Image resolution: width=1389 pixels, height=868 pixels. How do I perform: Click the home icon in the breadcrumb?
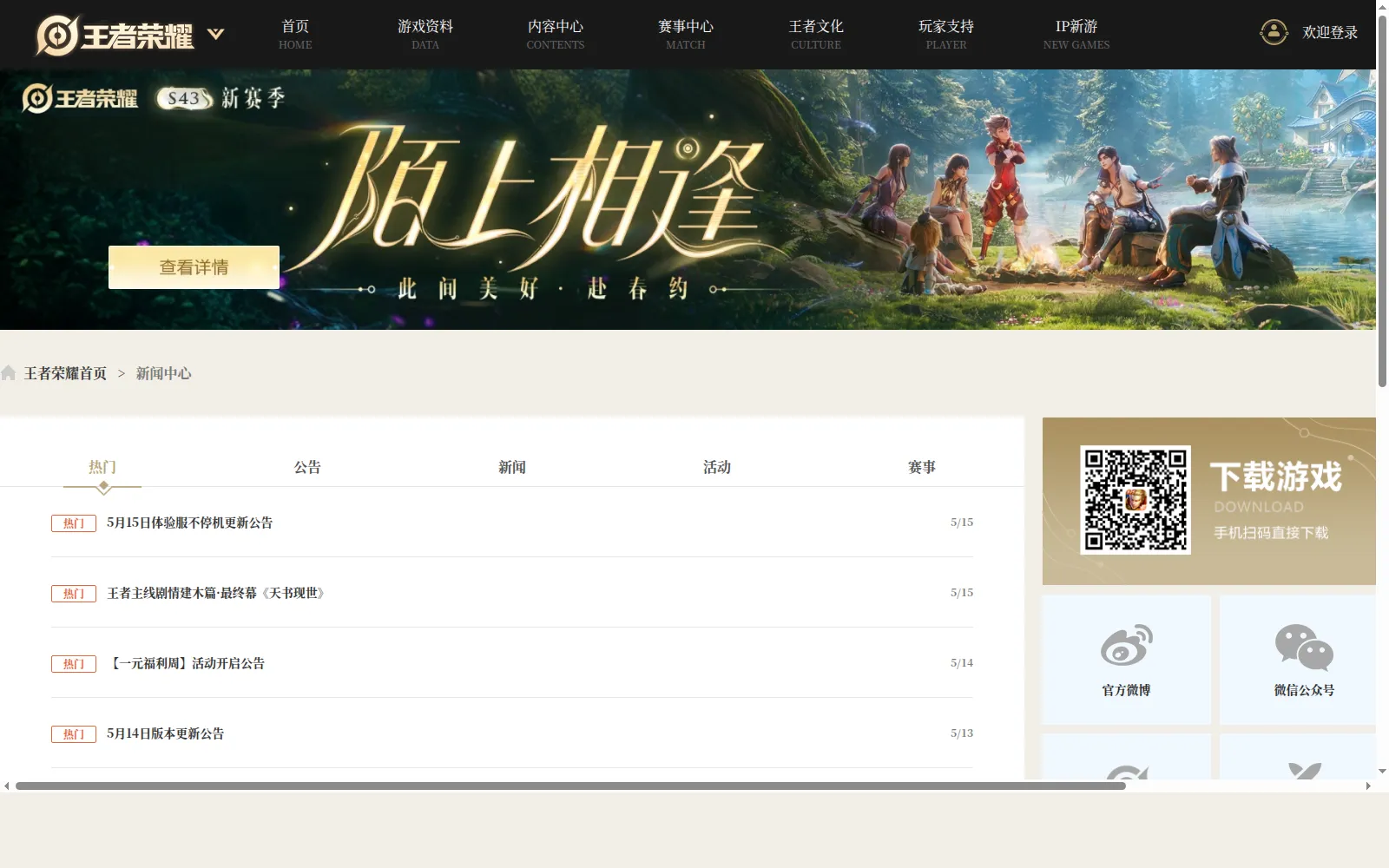[x=9, y=373]
